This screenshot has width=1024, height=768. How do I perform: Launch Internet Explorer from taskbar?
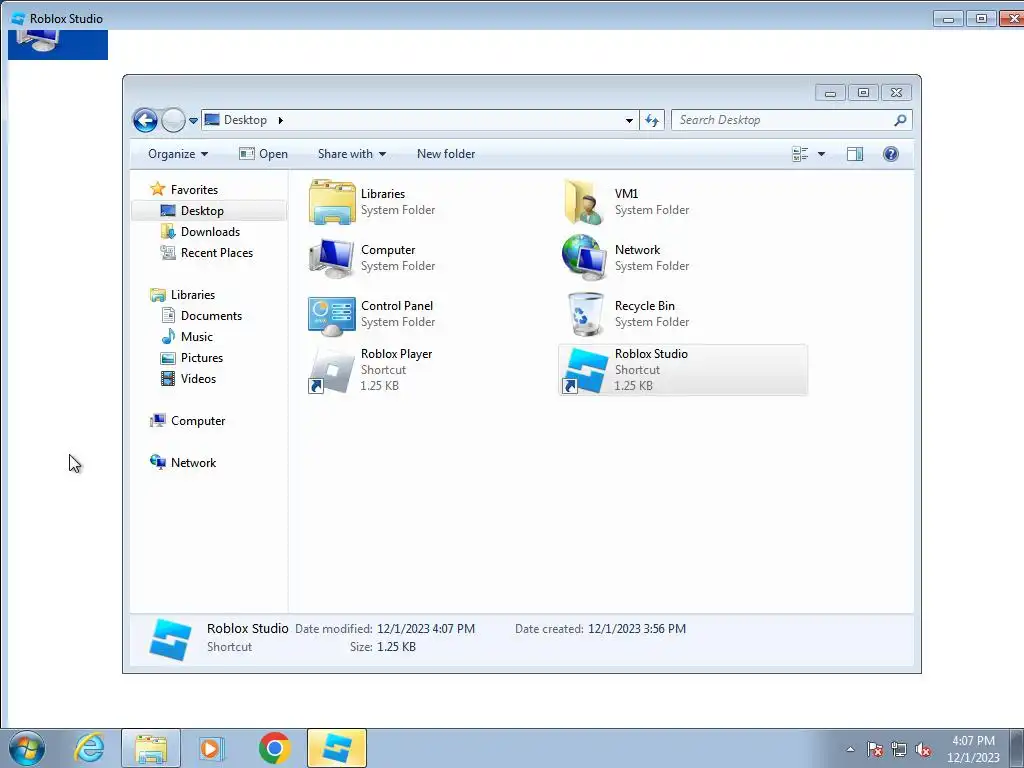pos(89,748)
